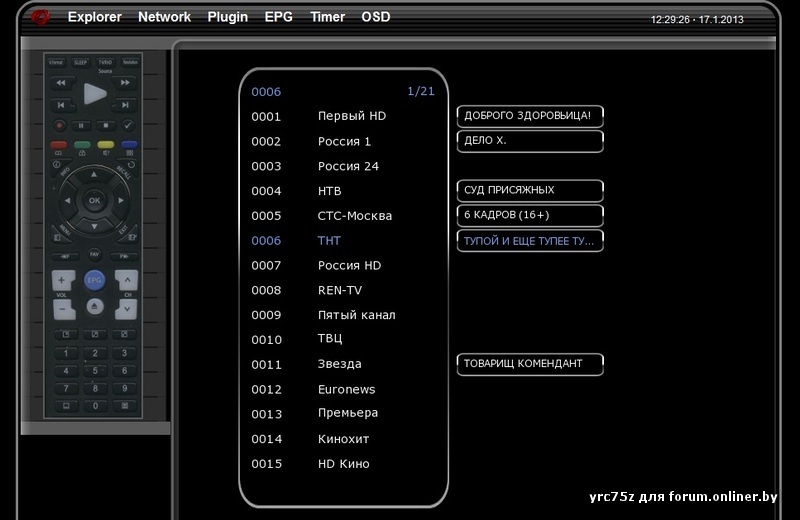Click the down arrow on the remote's d-pad
Image resolution: width=800 pixels, height=520 pixels.
tap(94, 226)
